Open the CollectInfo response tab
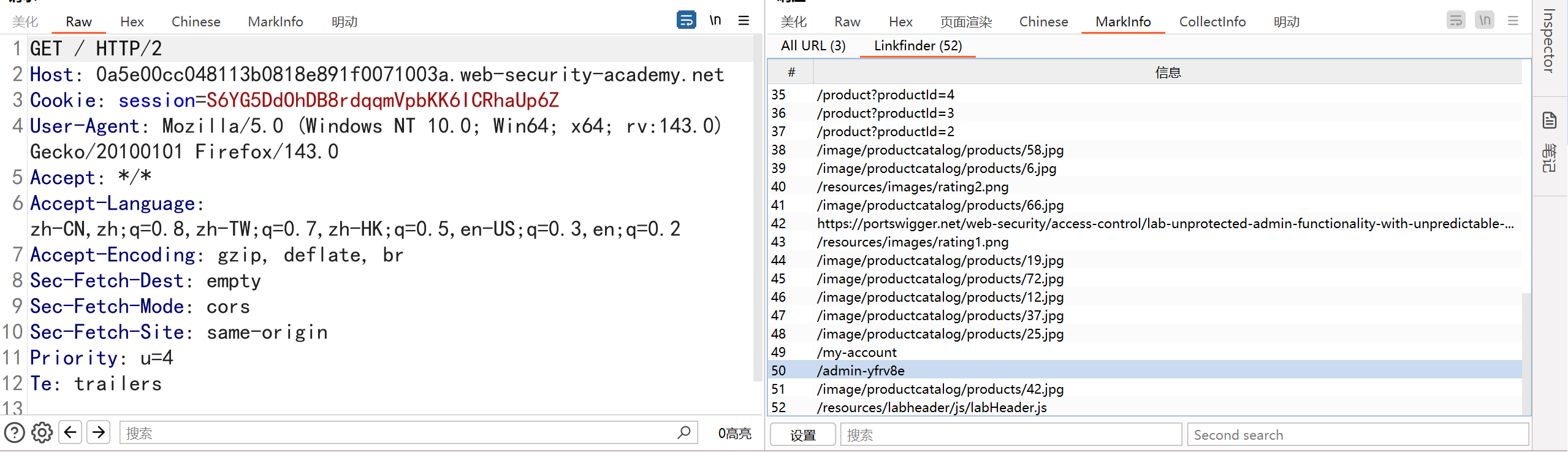 point(1212,21)
